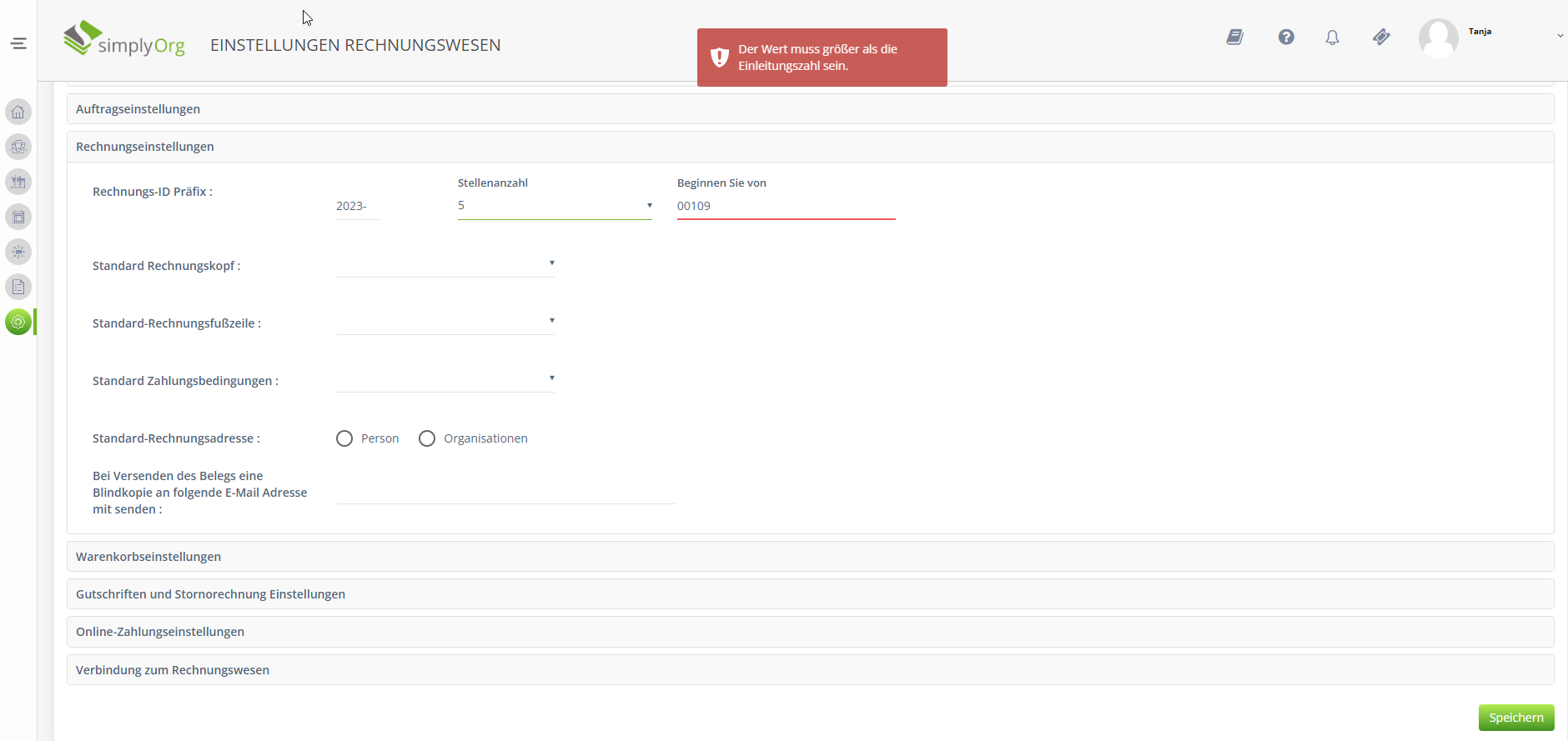The height and width of the screenshot is (741, 1568).
Task: Click the Beginnen Sie von field
Action: pos(785,206)
